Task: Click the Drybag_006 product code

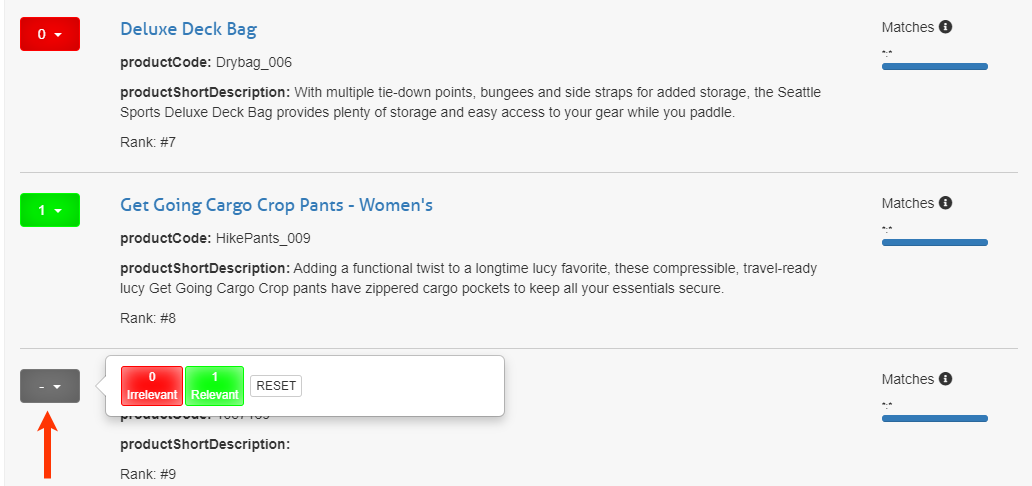Action: tap(254, 62)
